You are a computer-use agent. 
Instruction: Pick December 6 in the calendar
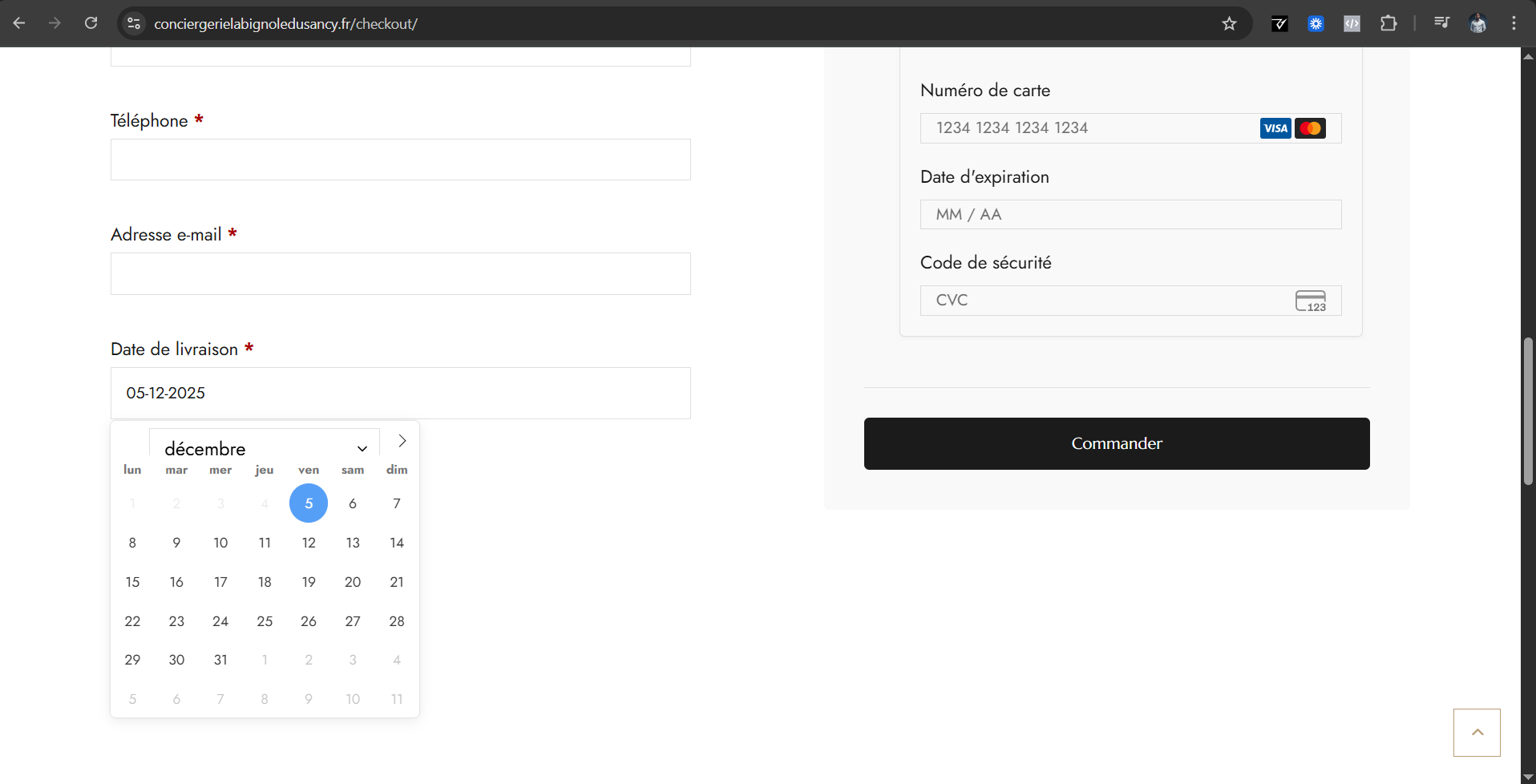(353, 503)
